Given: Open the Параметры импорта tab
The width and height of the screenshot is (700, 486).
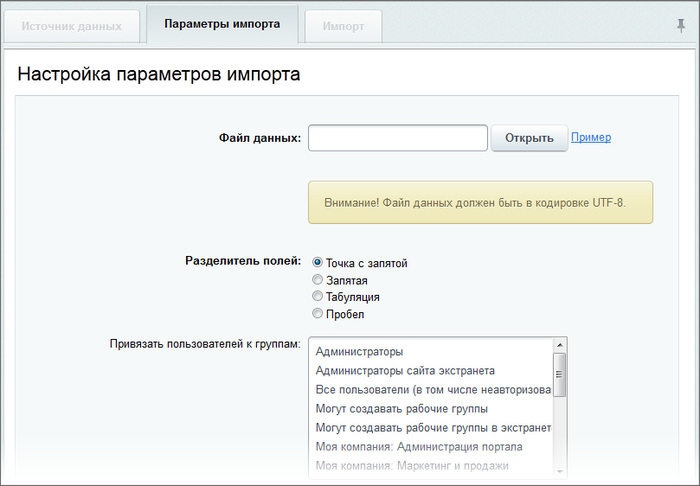Looking at the screenshot, I should click(222, 24).
